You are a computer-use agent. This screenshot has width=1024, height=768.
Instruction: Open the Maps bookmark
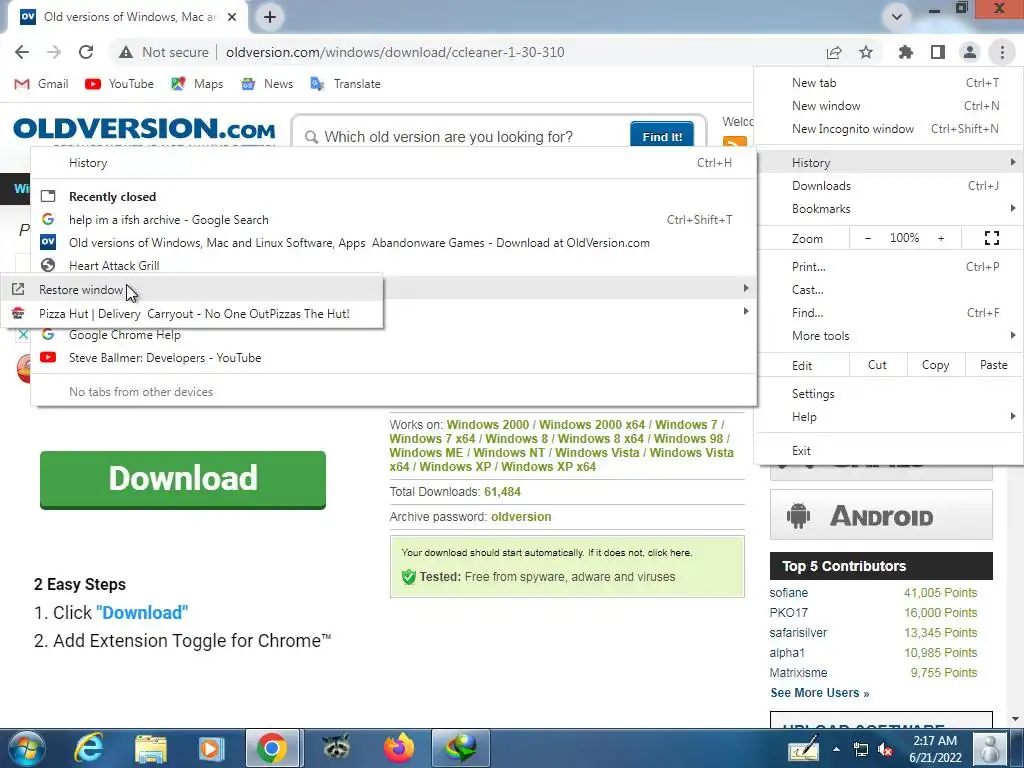coord(197,84)
